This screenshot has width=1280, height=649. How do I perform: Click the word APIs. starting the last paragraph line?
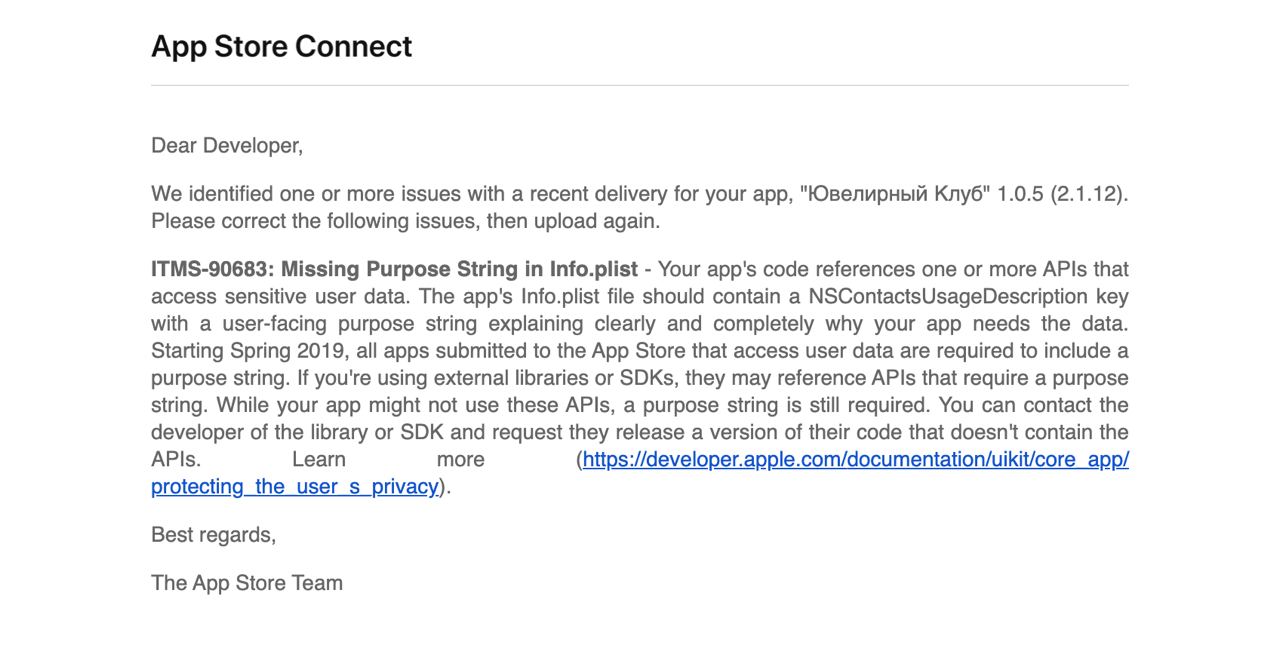pos(176,460)
